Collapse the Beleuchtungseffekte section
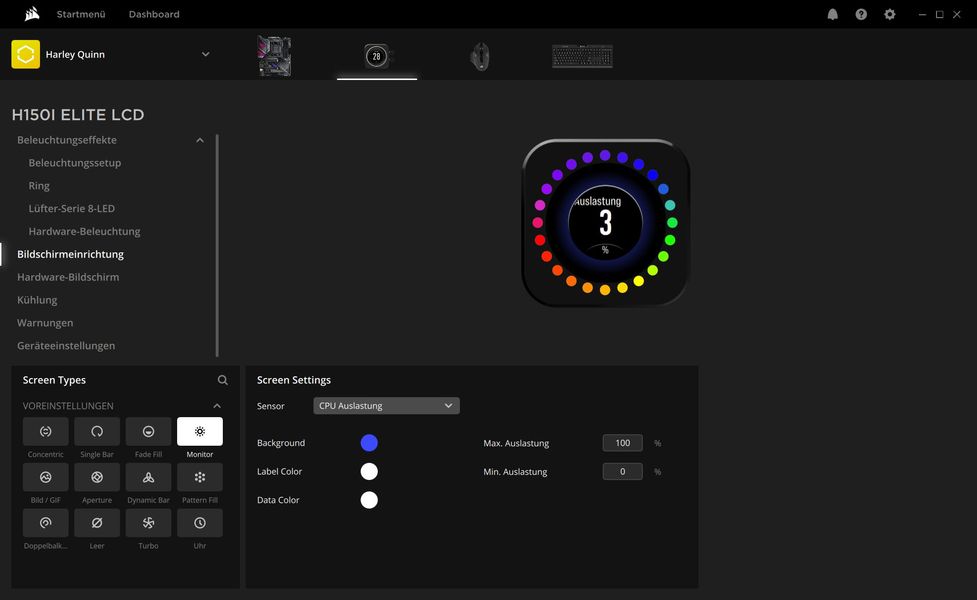 coord(199,140)
